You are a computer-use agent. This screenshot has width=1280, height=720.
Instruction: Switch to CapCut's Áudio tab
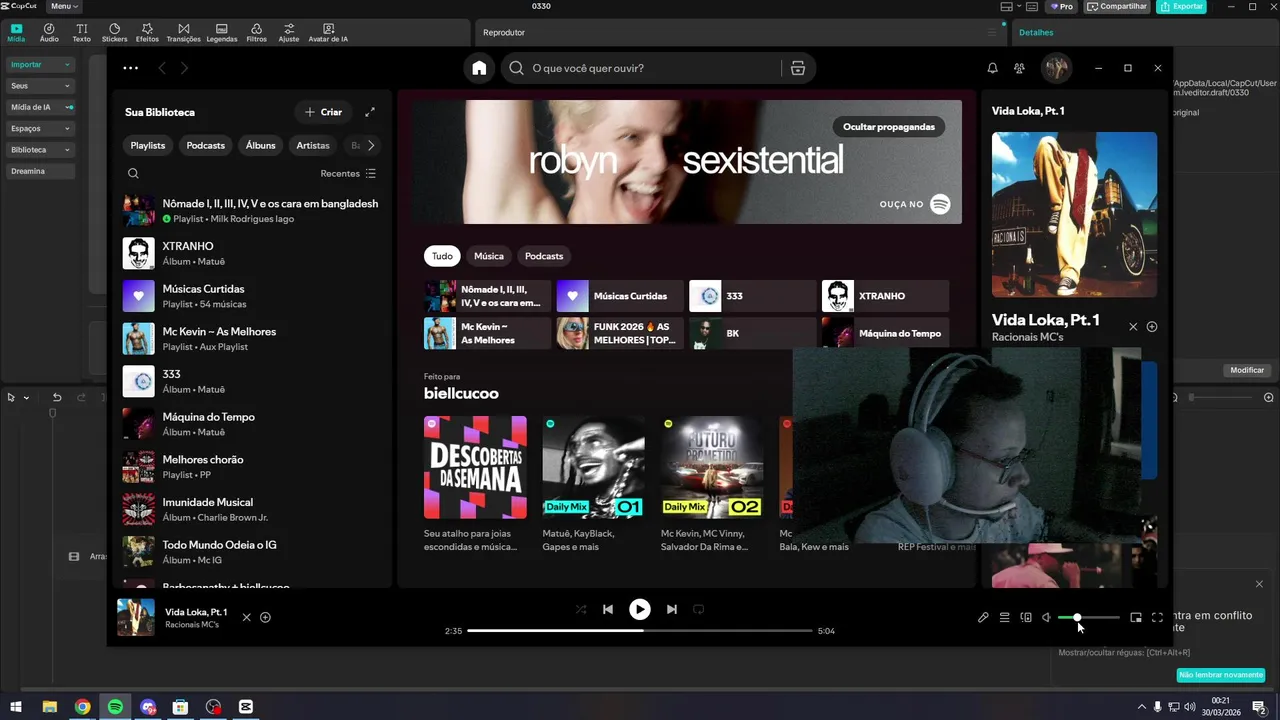(49, 33)
